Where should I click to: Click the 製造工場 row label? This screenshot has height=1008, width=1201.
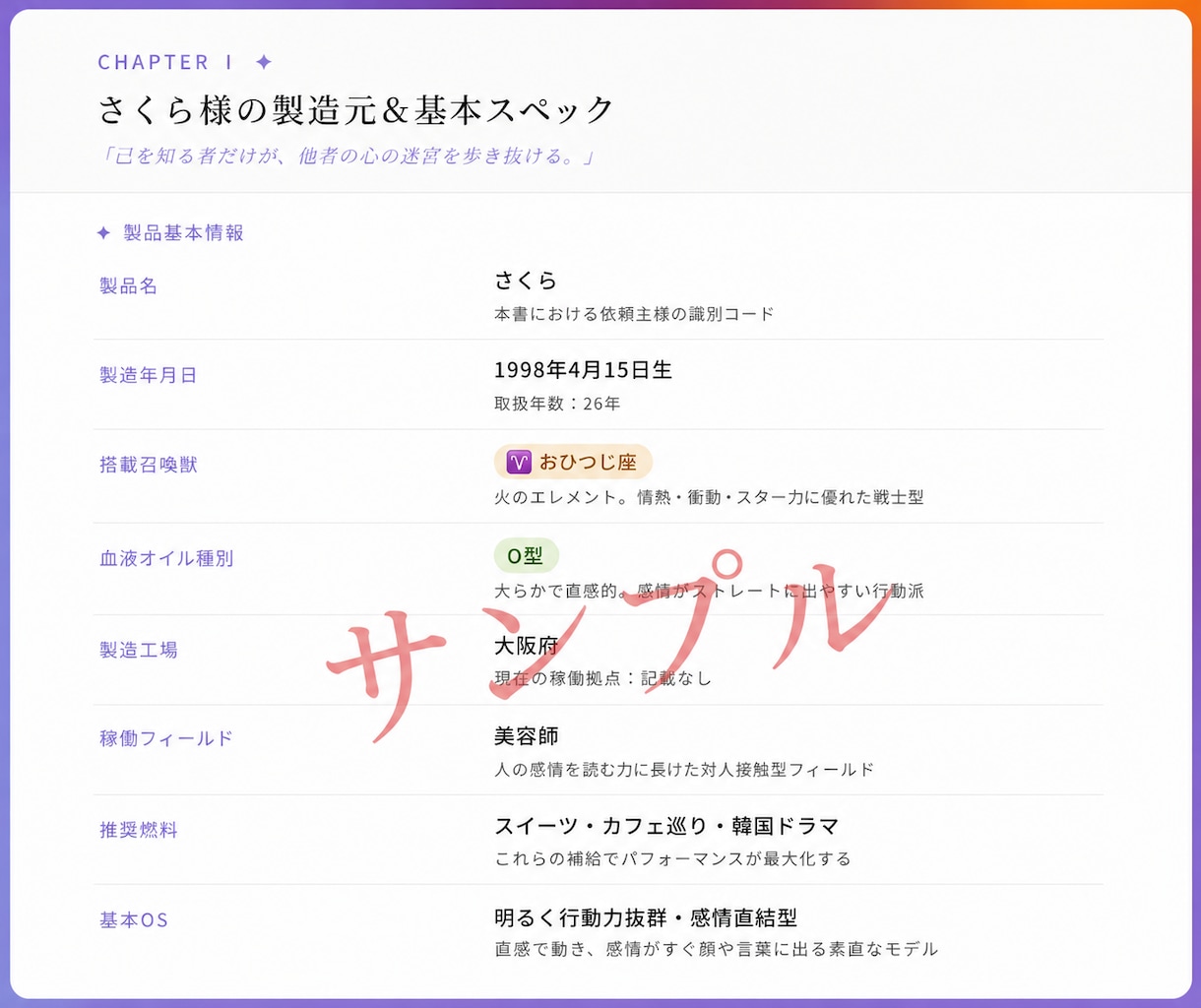click(138, 650)
